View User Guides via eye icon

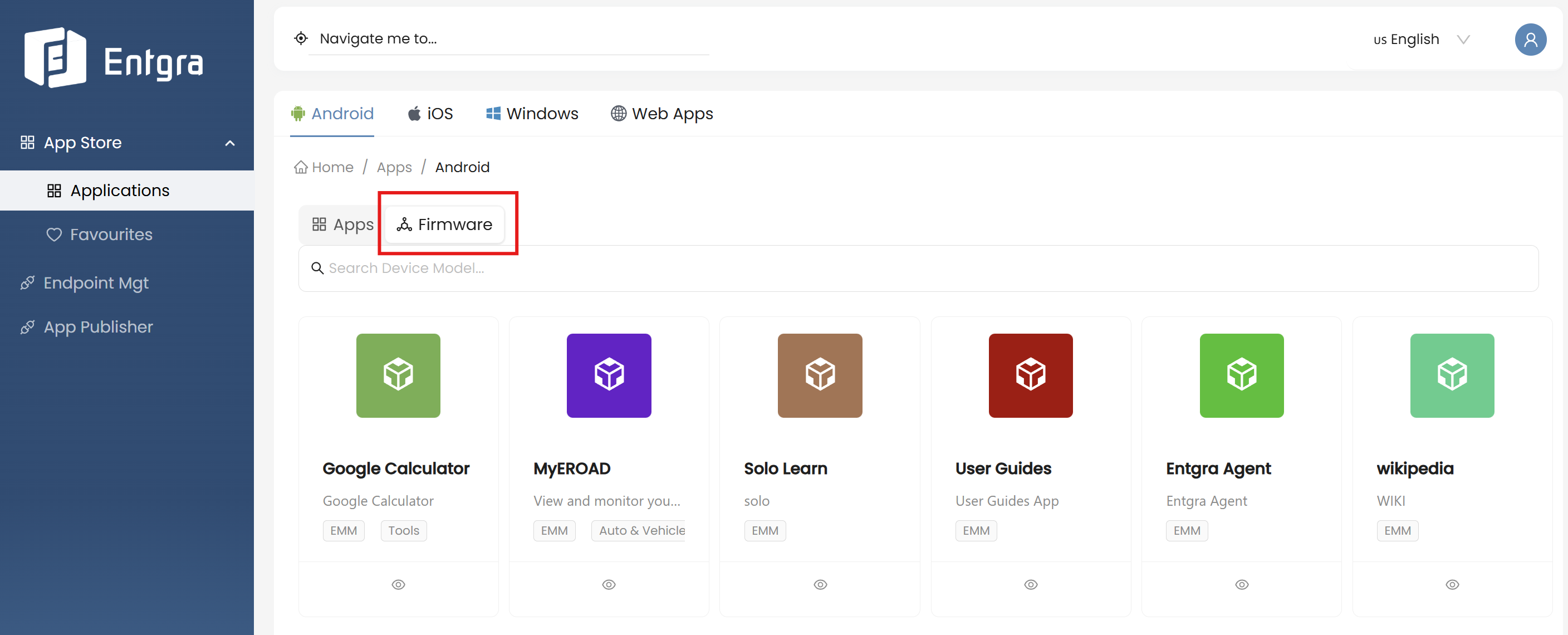(1031, 584)
